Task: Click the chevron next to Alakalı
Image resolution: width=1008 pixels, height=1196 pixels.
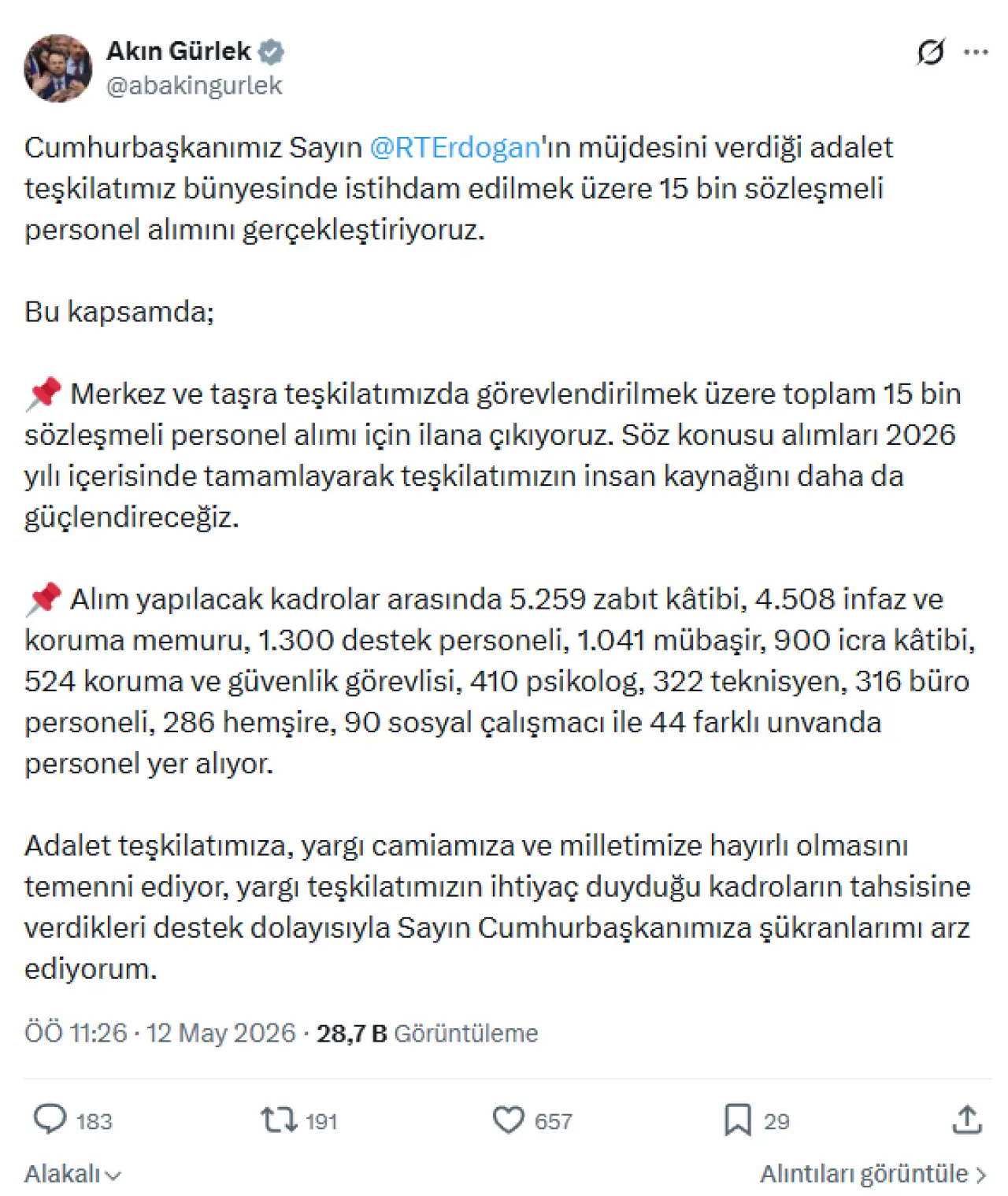Action: [113, 1176]
